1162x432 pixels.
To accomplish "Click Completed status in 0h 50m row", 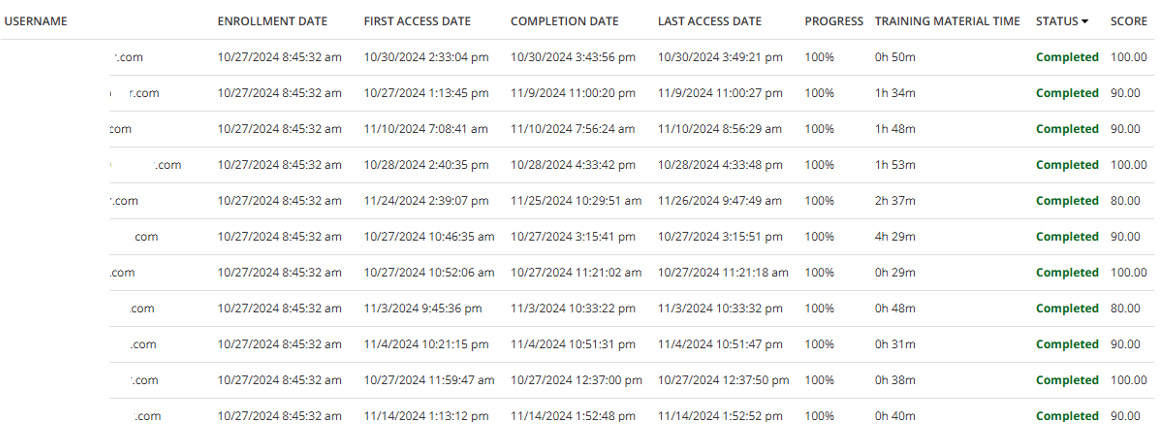I will (1067, 57).
